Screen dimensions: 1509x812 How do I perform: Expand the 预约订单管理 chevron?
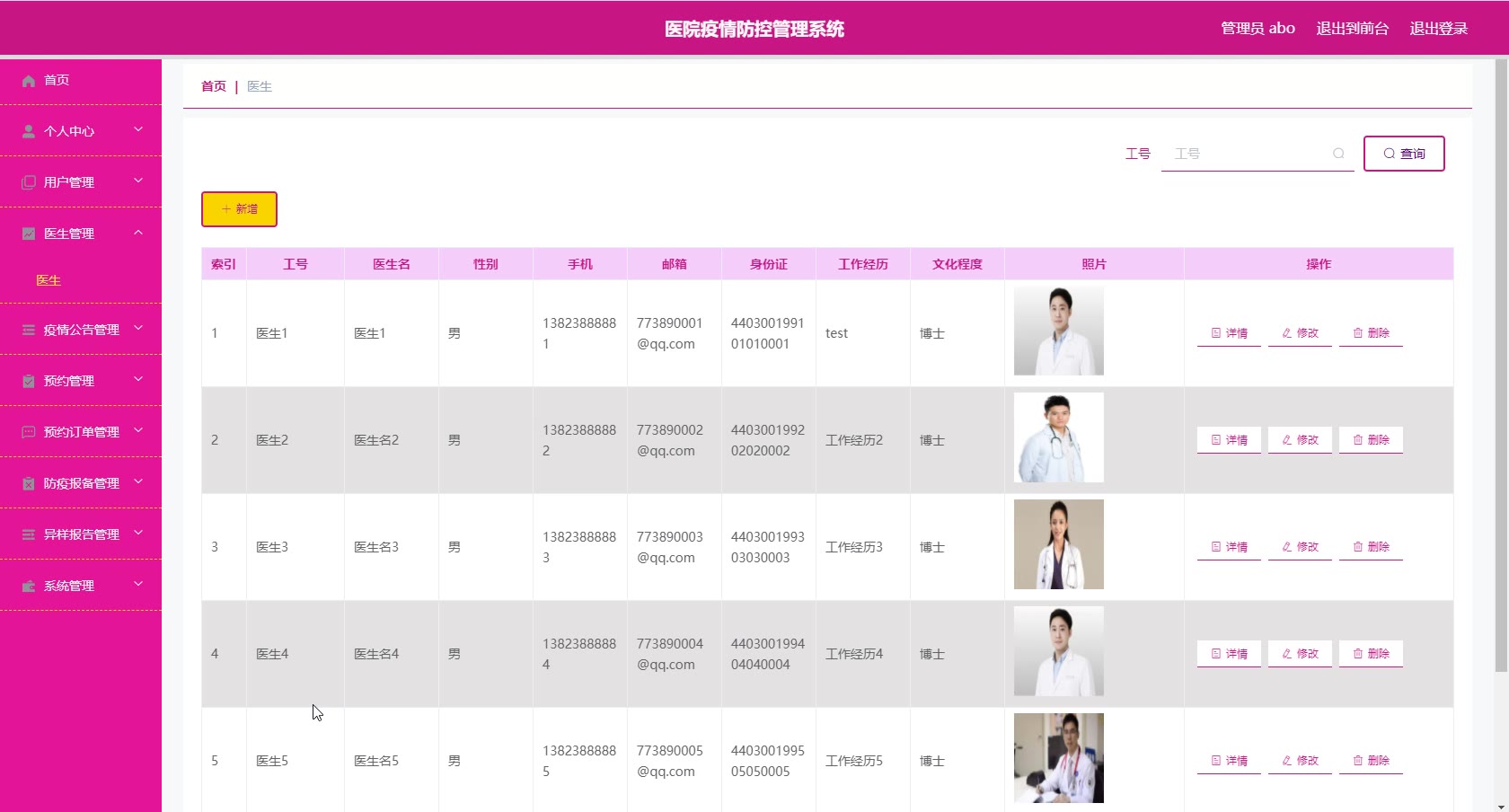138,431
